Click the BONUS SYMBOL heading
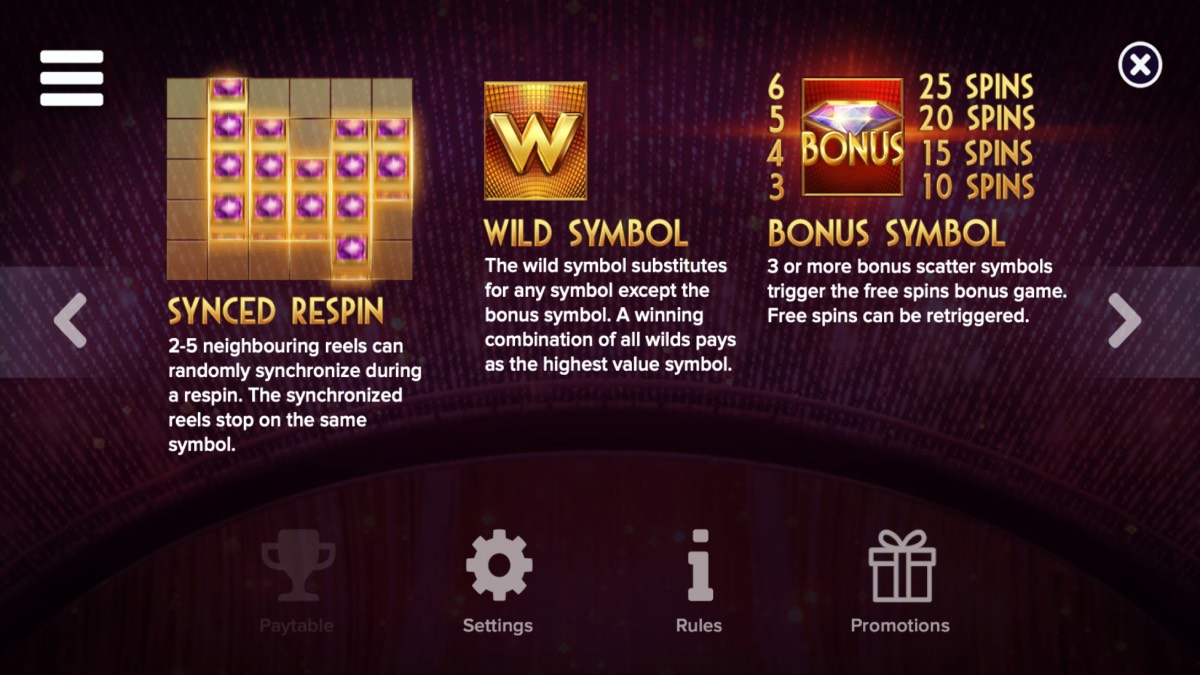 pos(886,233)
